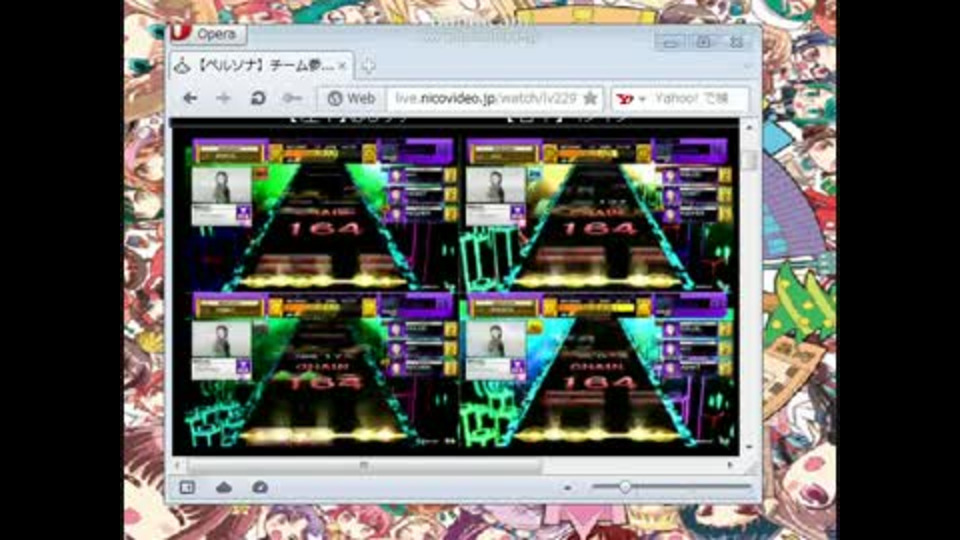
Task: Click the top-left game stream panel
Action: (x=322, y=213)
